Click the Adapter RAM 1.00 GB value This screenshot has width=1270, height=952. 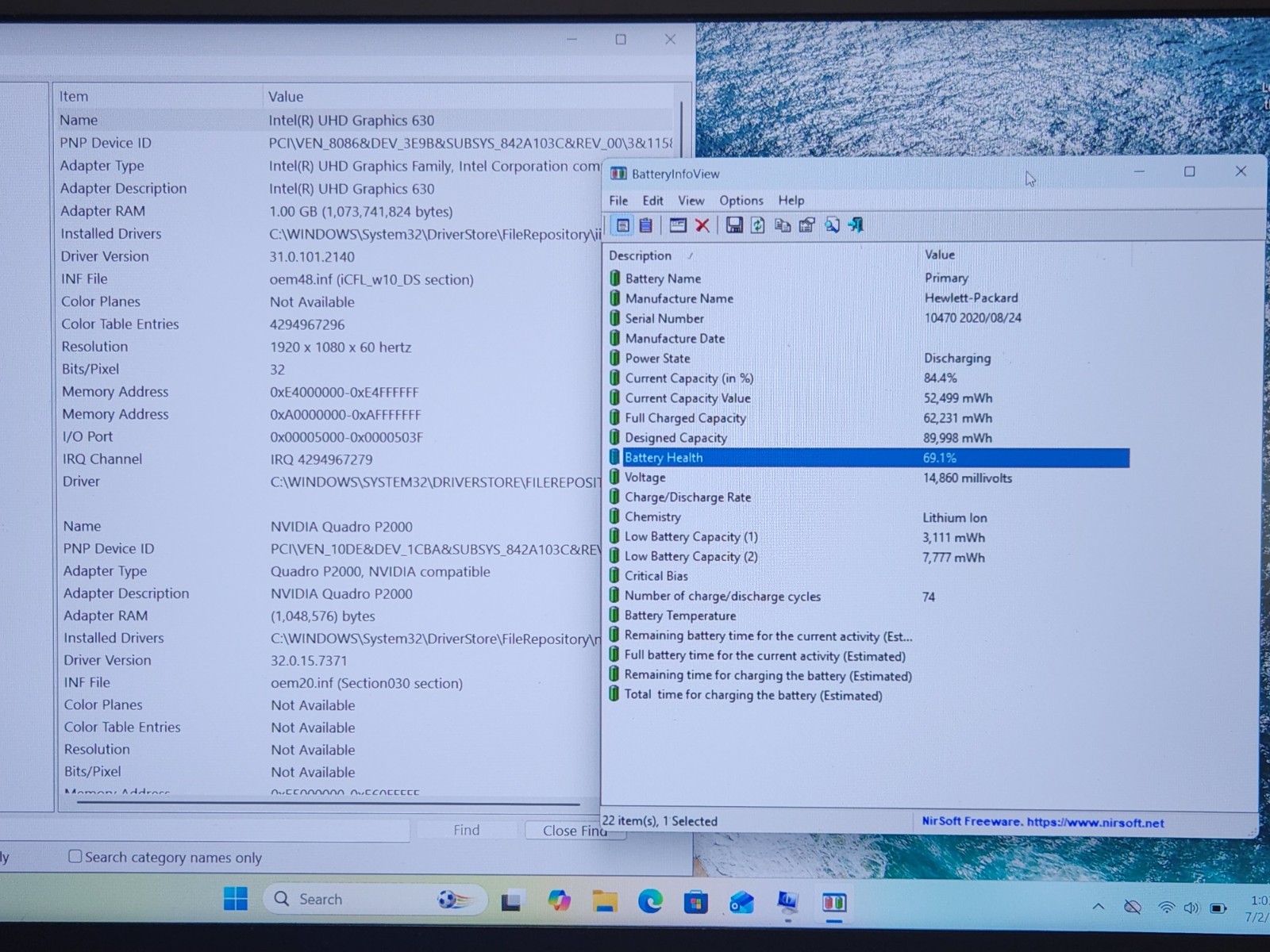click(x=361, y=212)
